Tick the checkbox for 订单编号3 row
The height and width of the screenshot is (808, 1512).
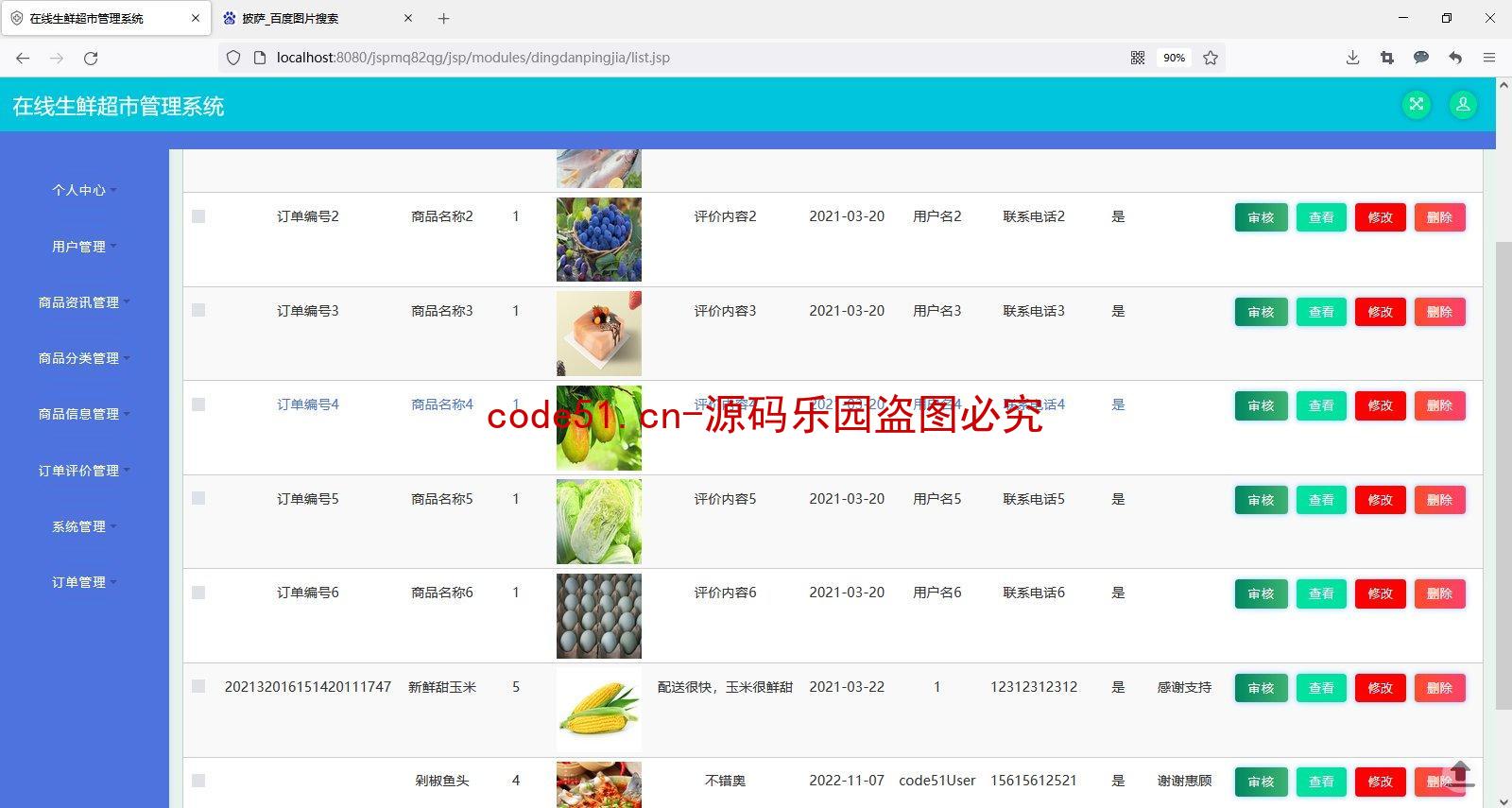(198, 310)
